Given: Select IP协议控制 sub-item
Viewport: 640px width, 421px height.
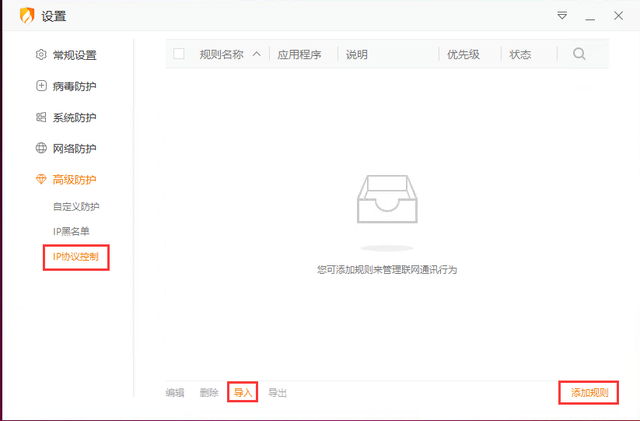Looking at the screenshot, I should point(76,257).
